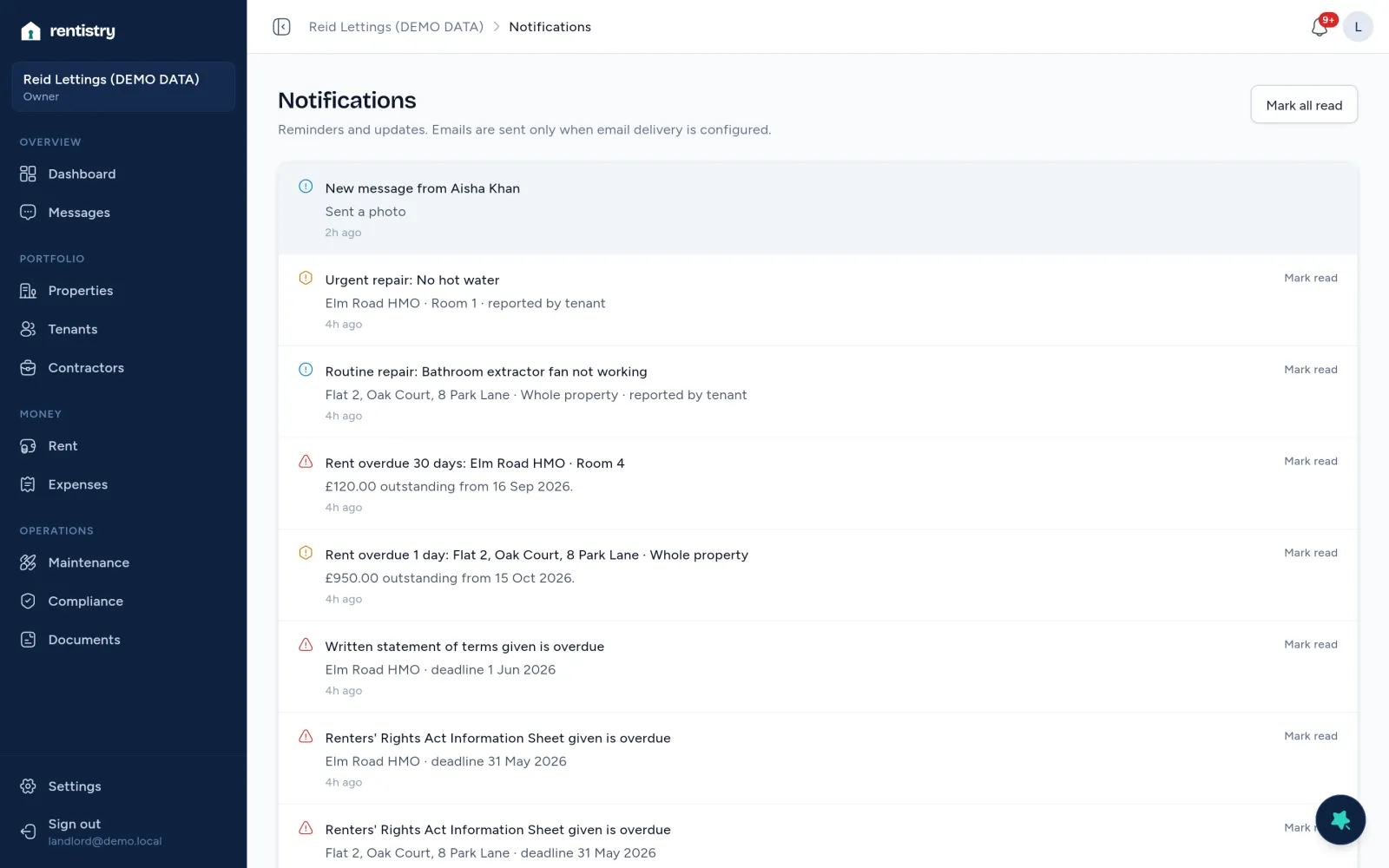The height and width of the screenshot is (868, 1389).
Task: Open the user avatar labeled L
Action: click(1358, 27)
